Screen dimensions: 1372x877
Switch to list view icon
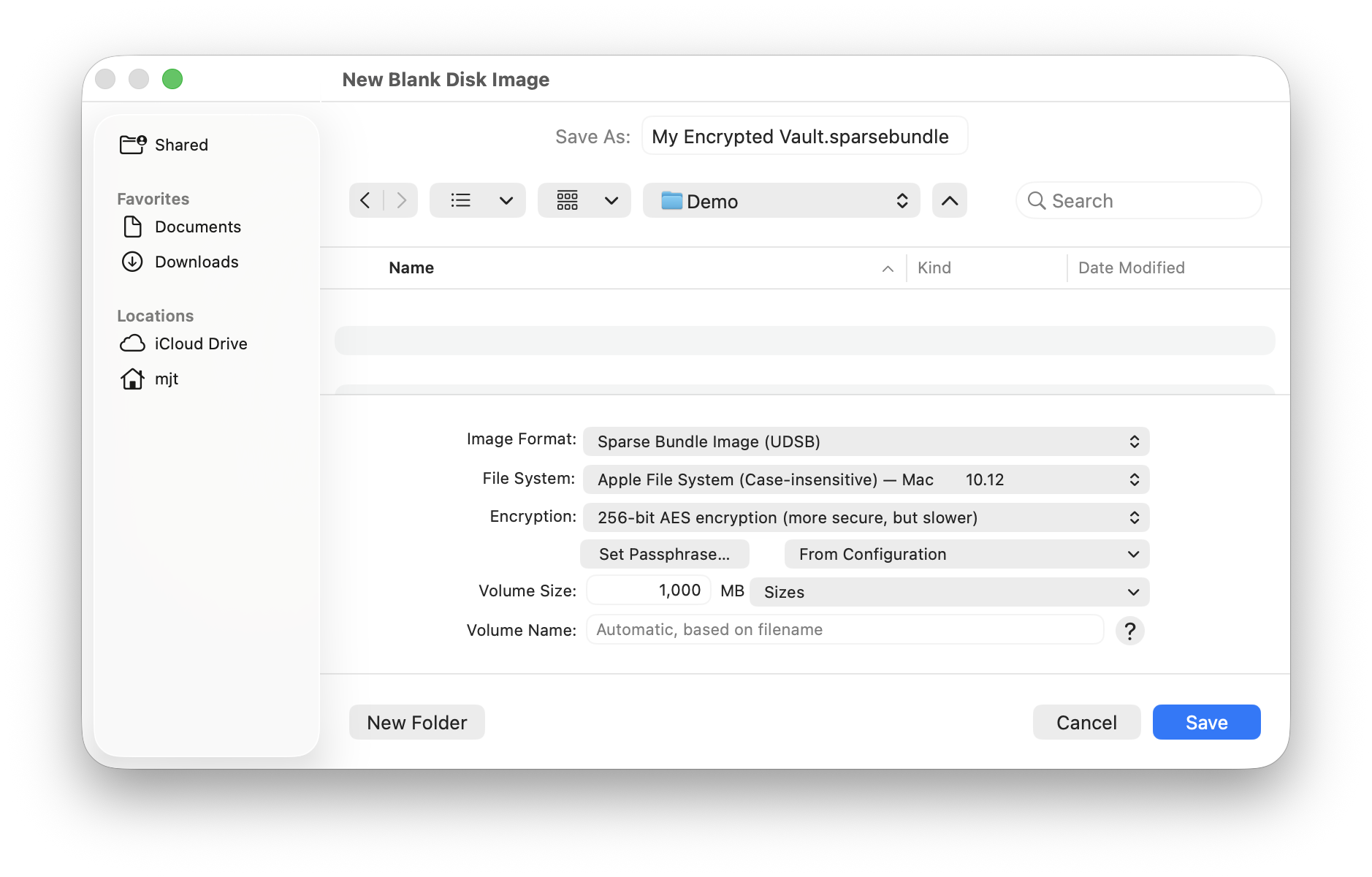point(461,200)
